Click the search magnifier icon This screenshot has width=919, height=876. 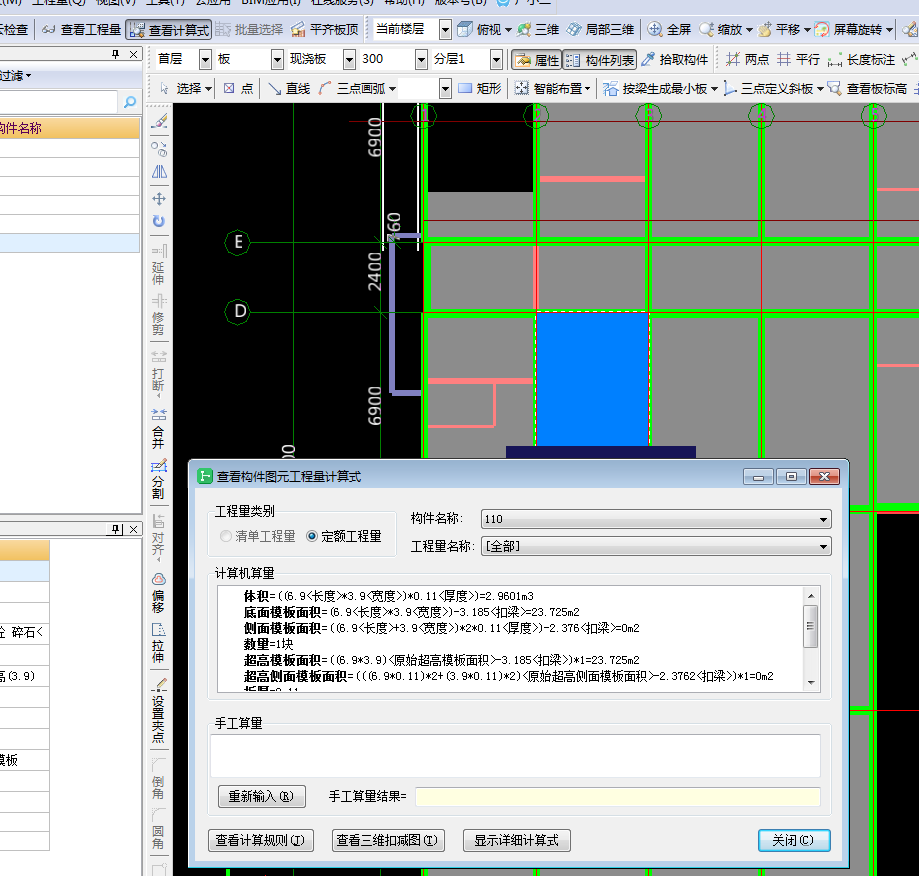pyautogui.click(x=130, y=103)
